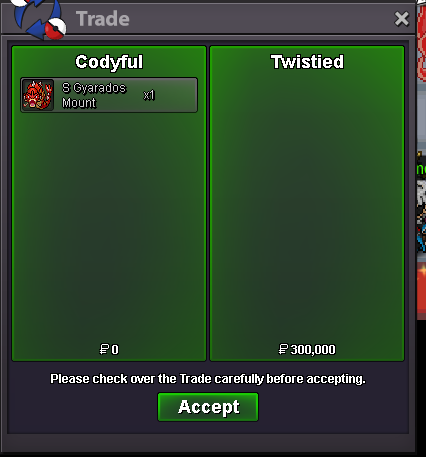Click the trade warning message text
The width and height of the screenshot is (426, 457).
tap(208, 379)
